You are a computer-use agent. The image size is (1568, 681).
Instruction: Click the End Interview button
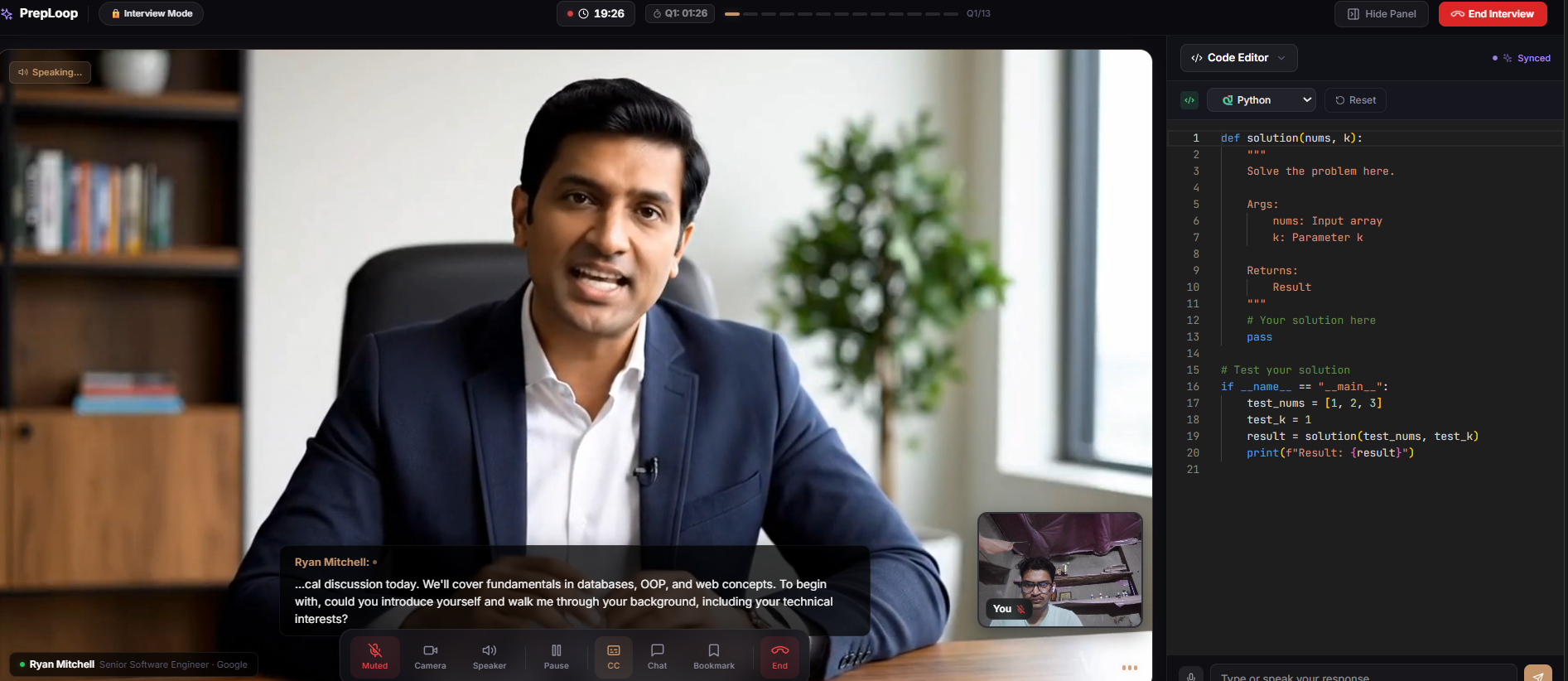pos(1492,14)
